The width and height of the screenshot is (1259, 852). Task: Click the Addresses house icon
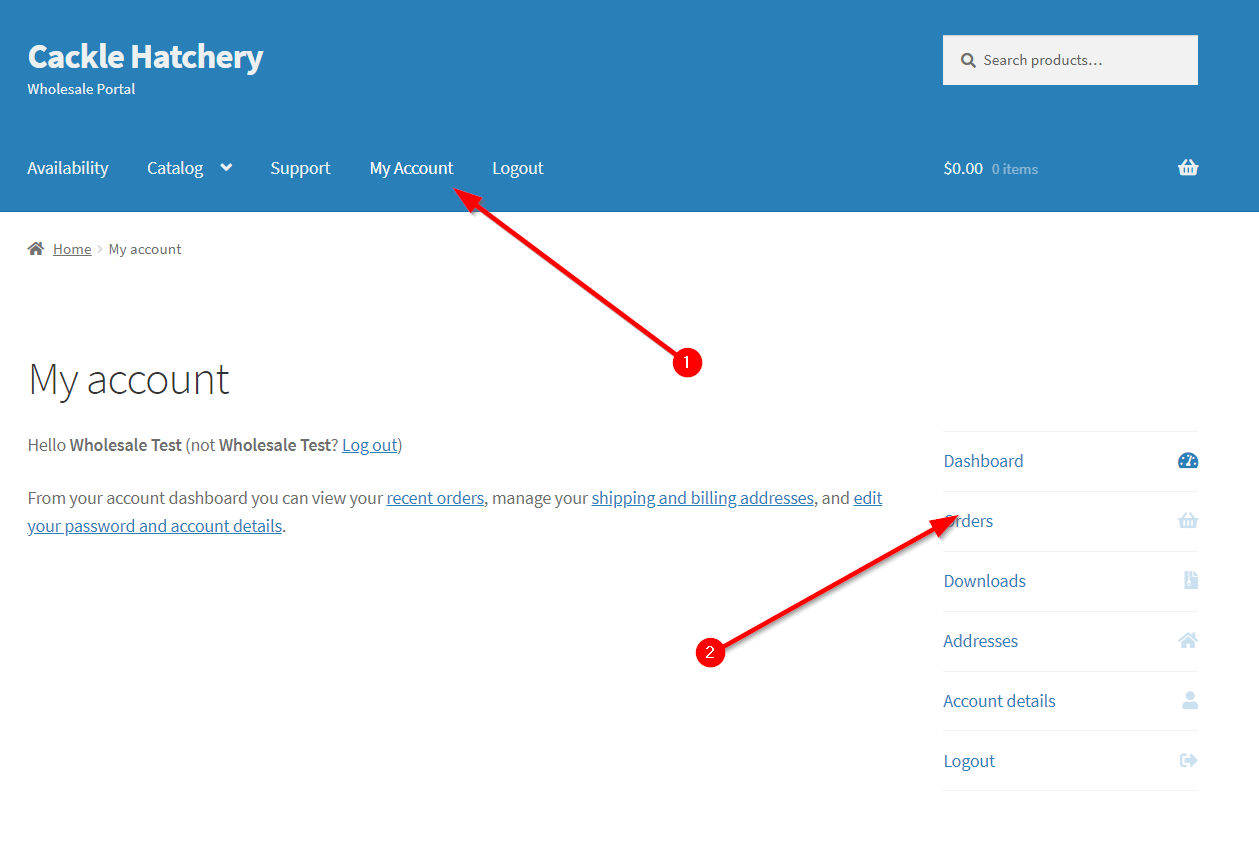coord(1188,641)
